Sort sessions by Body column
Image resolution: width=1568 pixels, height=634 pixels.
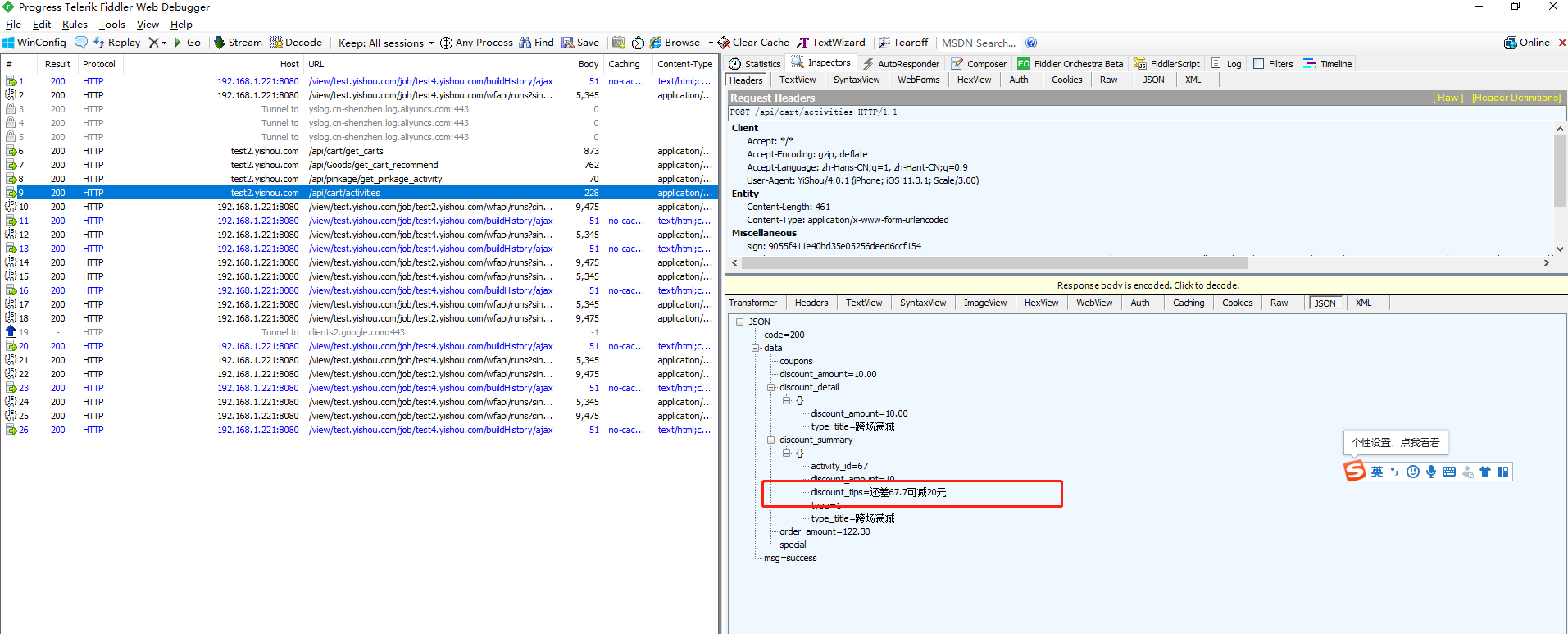[581, 64]
